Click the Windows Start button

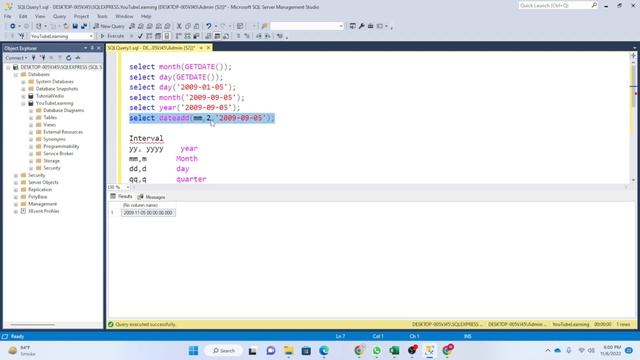(x=193, y=351)
